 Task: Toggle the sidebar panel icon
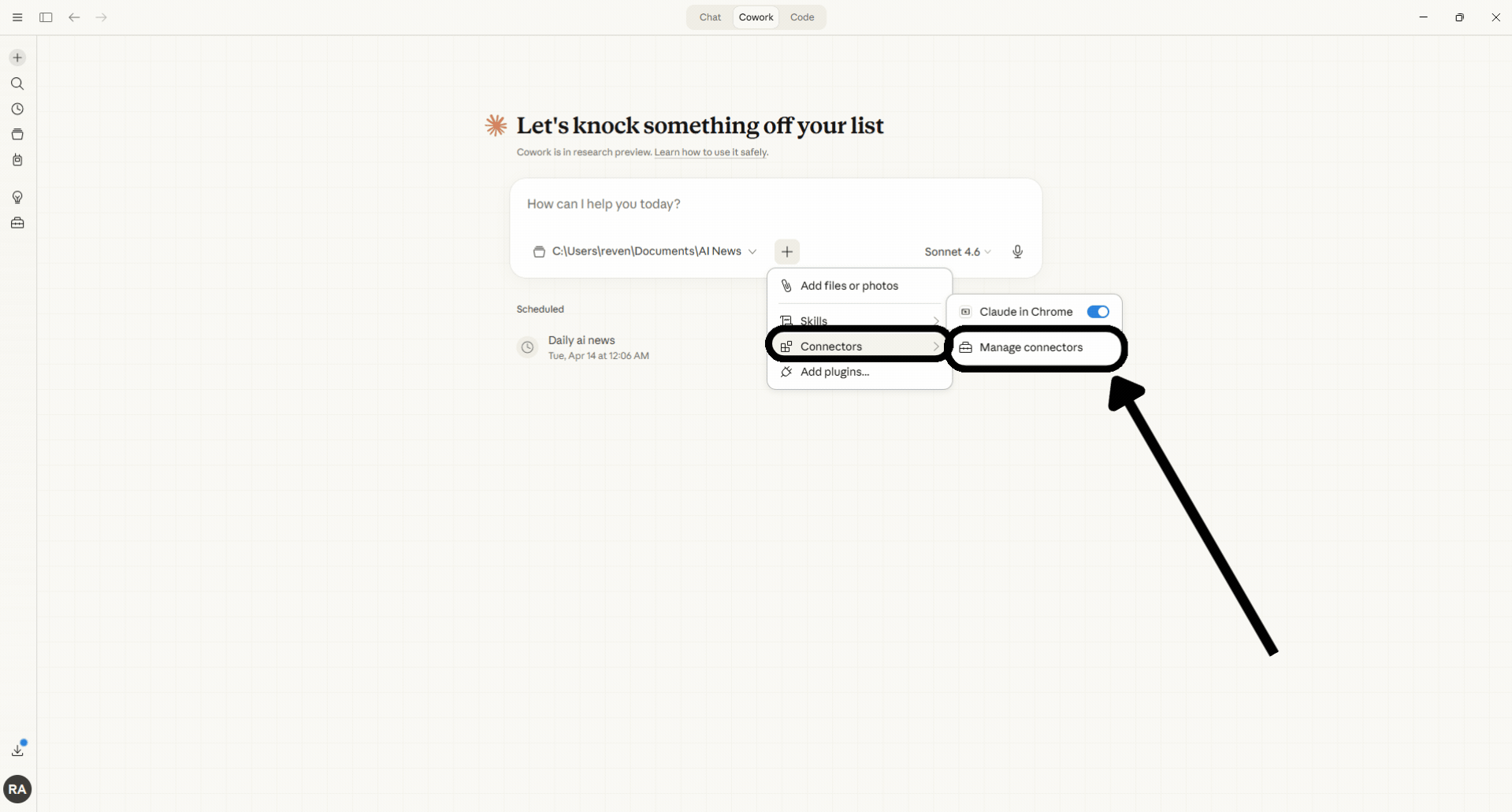click(46, 17)
